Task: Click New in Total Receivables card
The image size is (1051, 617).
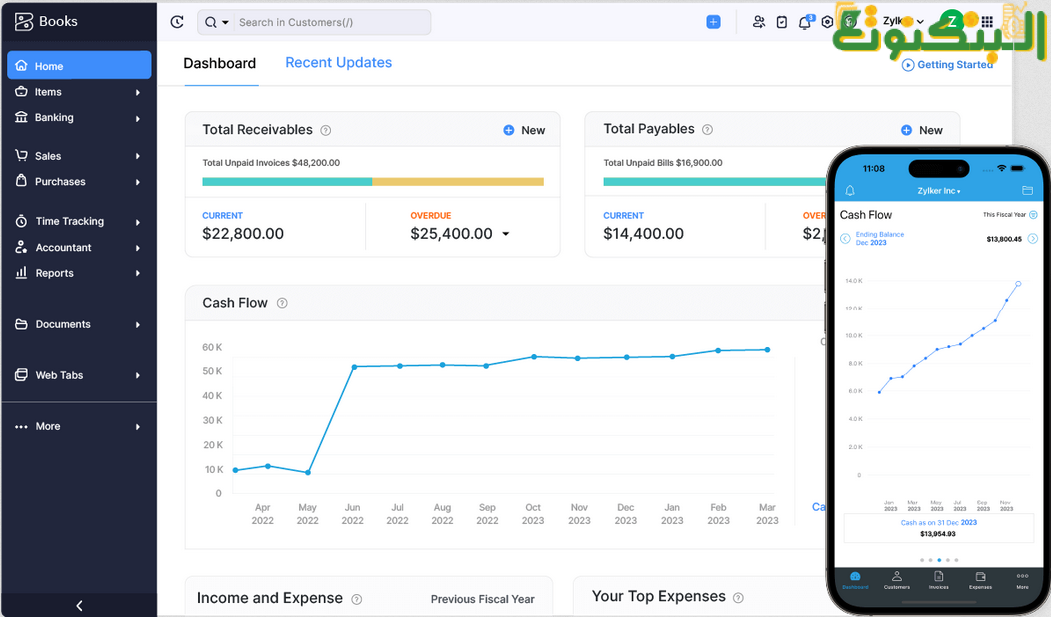Action: coord(524,131)
